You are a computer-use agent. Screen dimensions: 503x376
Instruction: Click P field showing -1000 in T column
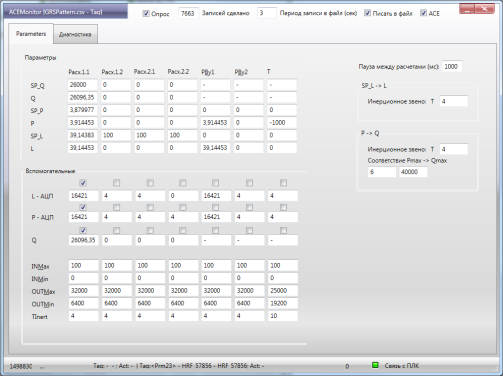click(282, 122)
